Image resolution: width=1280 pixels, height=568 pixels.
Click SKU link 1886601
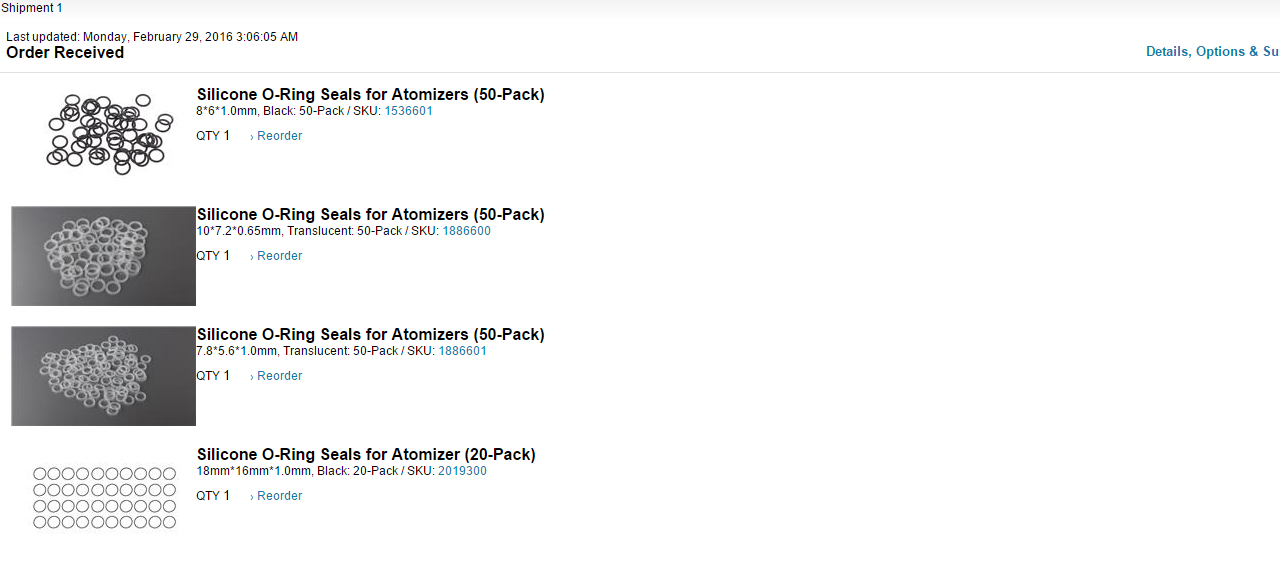click(463, 351)
